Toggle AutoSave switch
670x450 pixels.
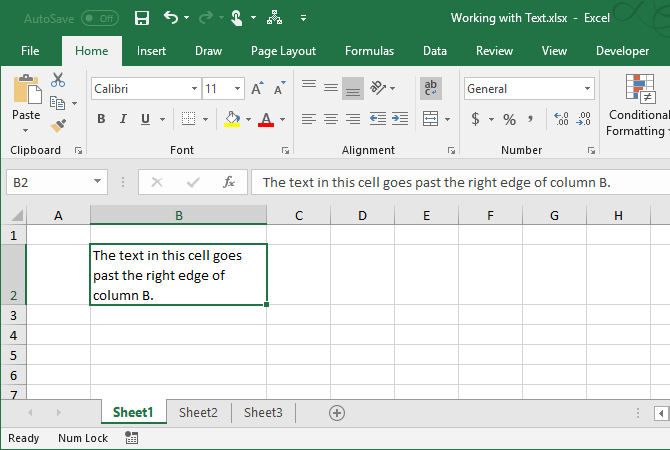tap(99, 18)
